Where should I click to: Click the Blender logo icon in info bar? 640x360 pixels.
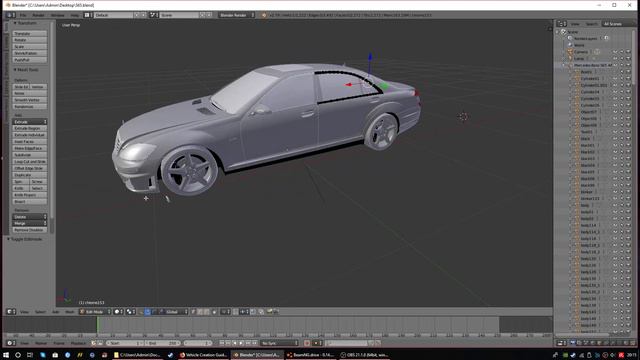pyautogui.click(x=264, y=15)
